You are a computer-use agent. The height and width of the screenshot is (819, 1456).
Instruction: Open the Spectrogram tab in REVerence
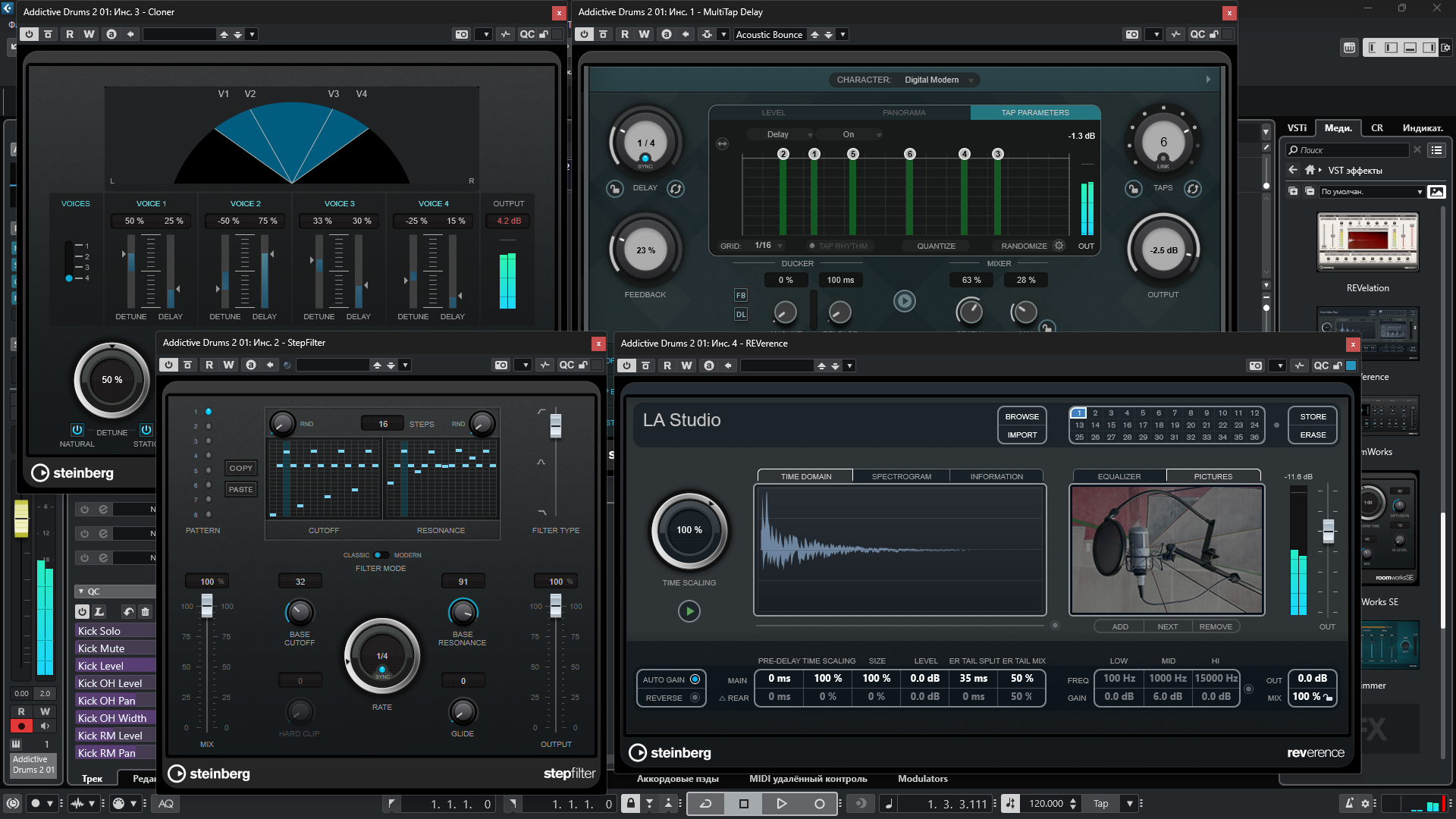tap(901, 476)
